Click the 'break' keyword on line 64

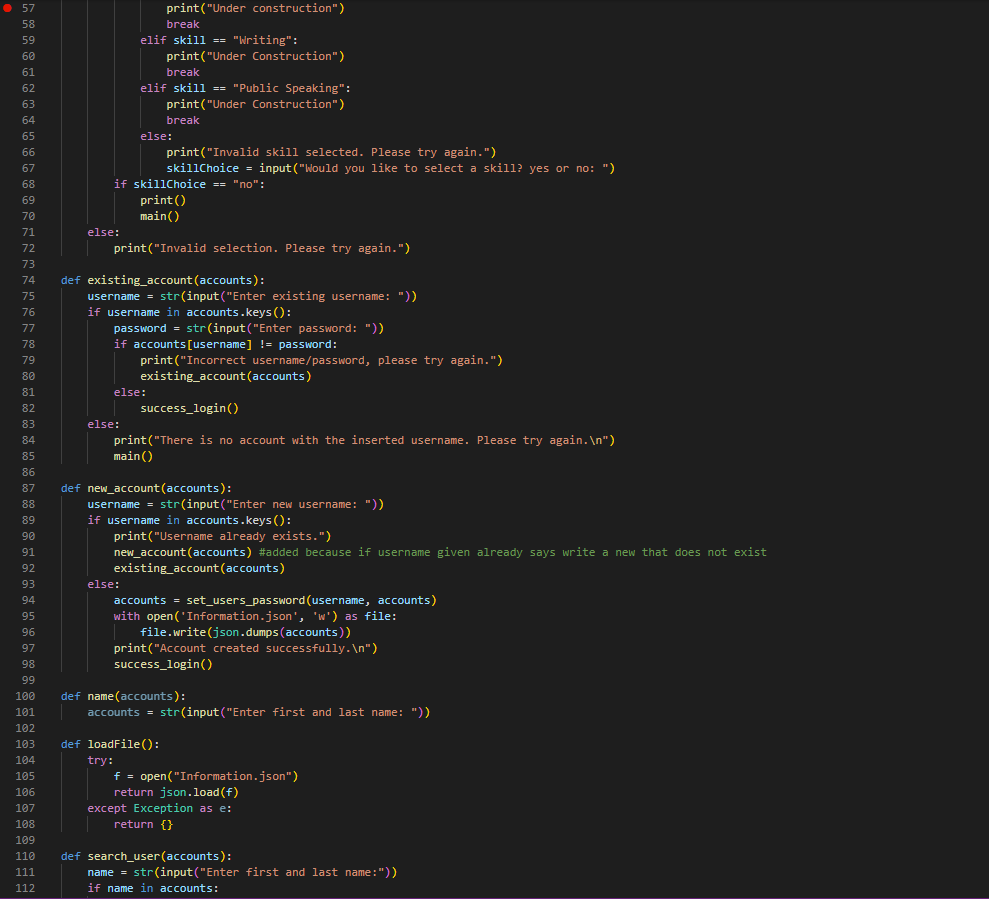pos(183,120)
